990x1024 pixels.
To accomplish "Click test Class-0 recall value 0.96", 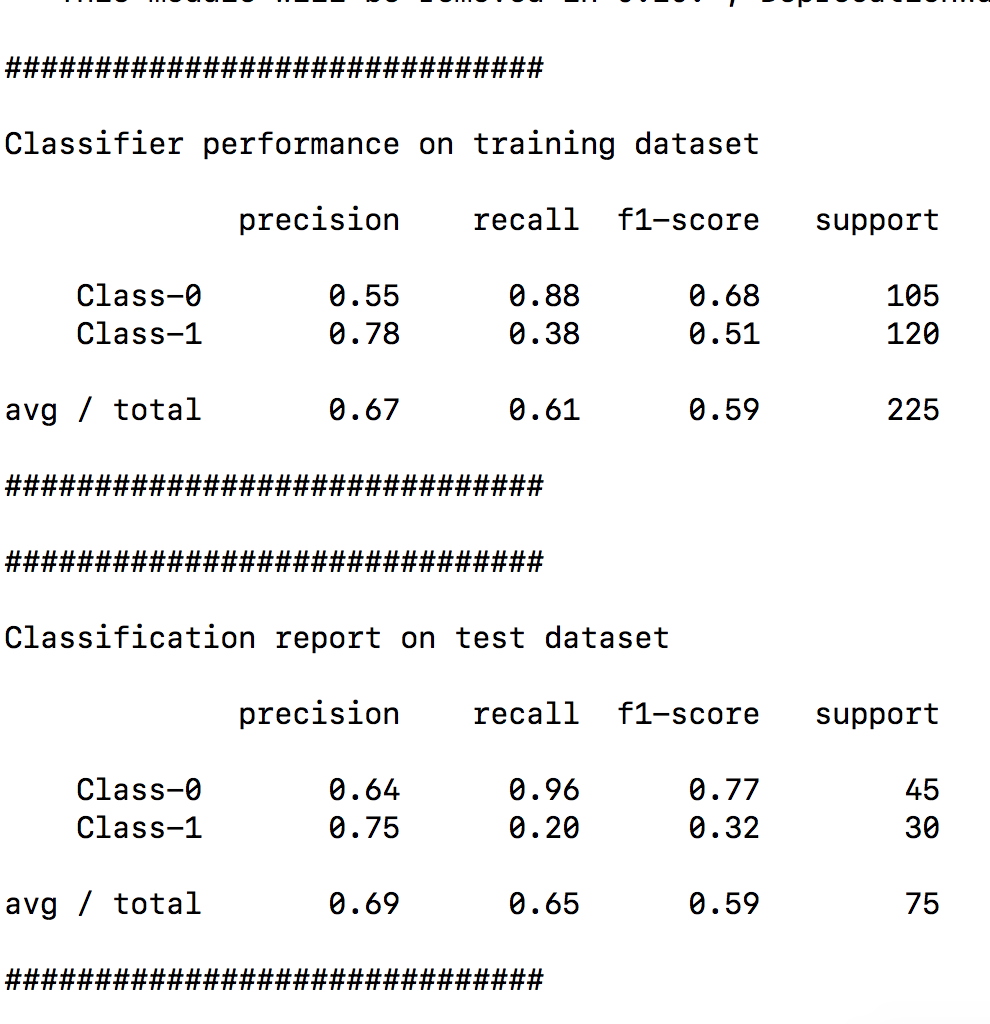I will click(544, 790).
